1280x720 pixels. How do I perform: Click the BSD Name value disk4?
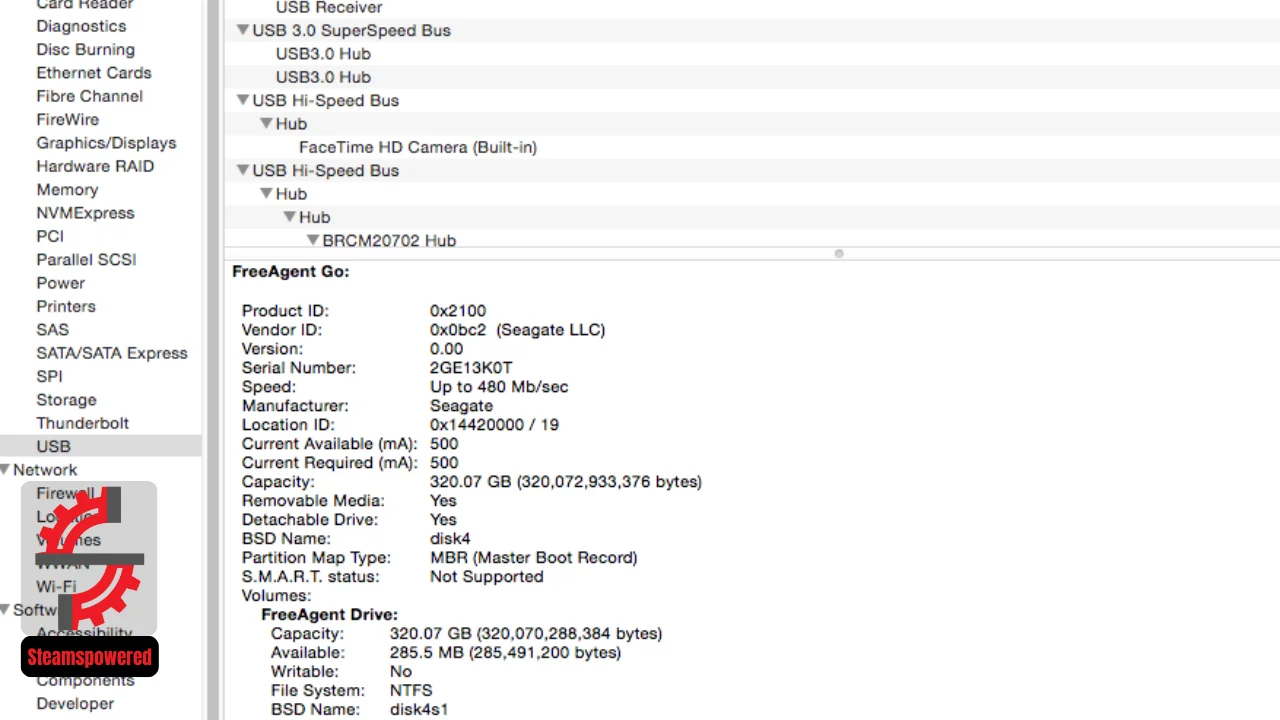(450, 539)
